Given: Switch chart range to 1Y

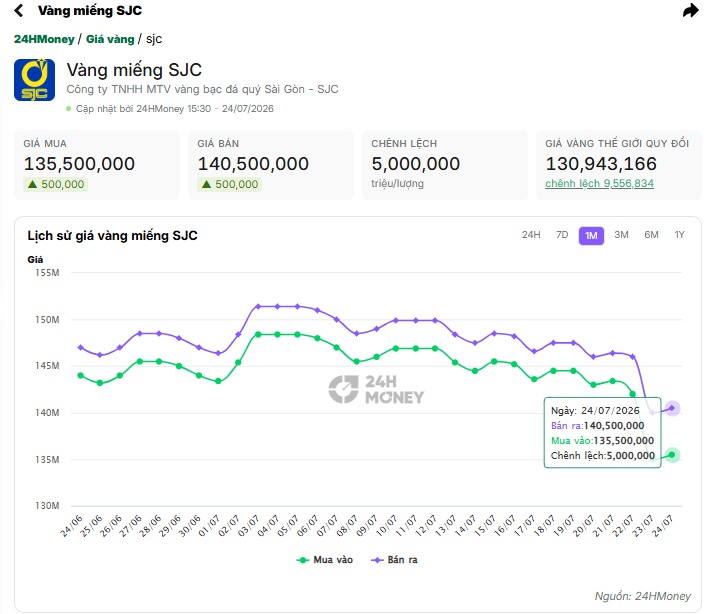Looking at the screenshot, I should 679,235.
